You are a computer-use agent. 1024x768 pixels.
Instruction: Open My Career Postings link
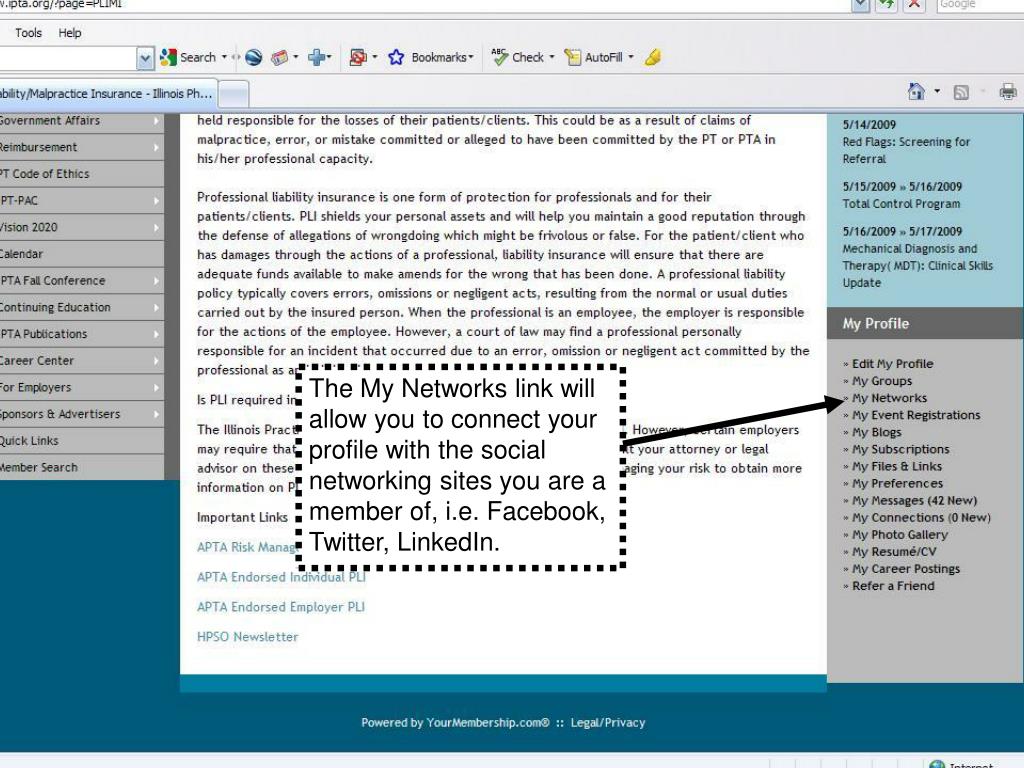pyautogui.click(x=906, y=569)
